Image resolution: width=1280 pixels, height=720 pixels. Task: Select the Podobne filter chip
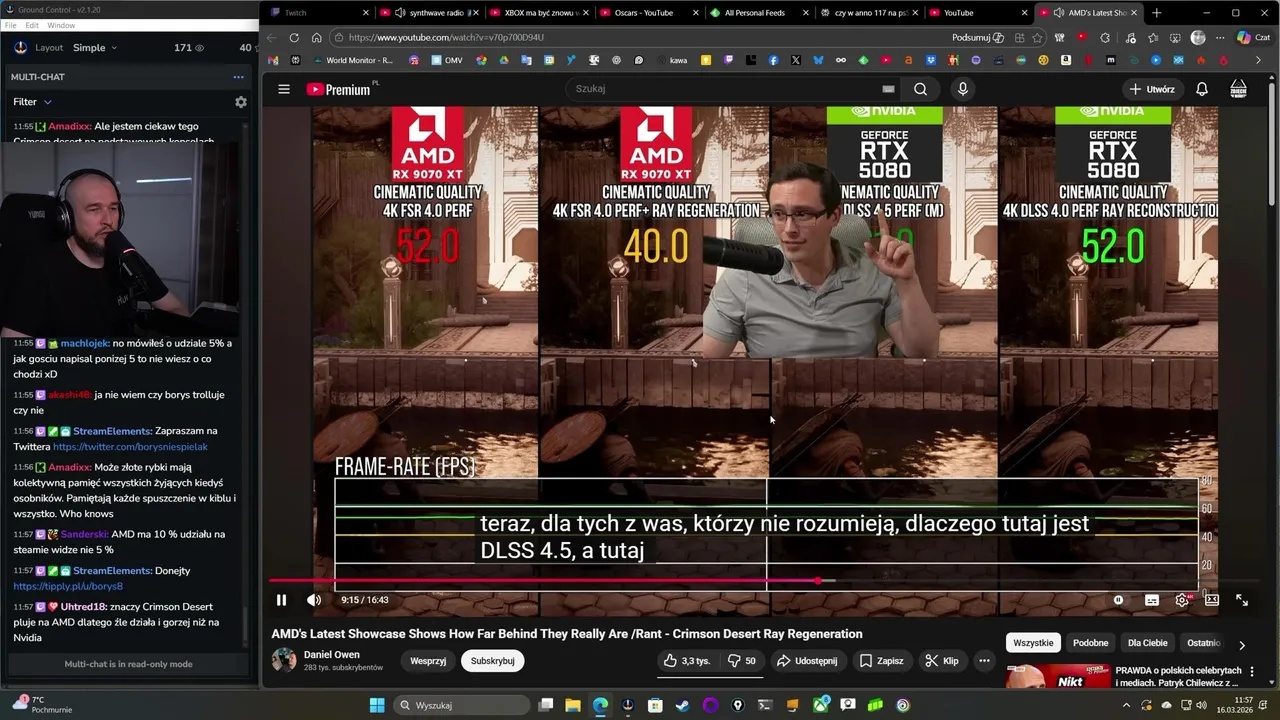coord(1090,643)
